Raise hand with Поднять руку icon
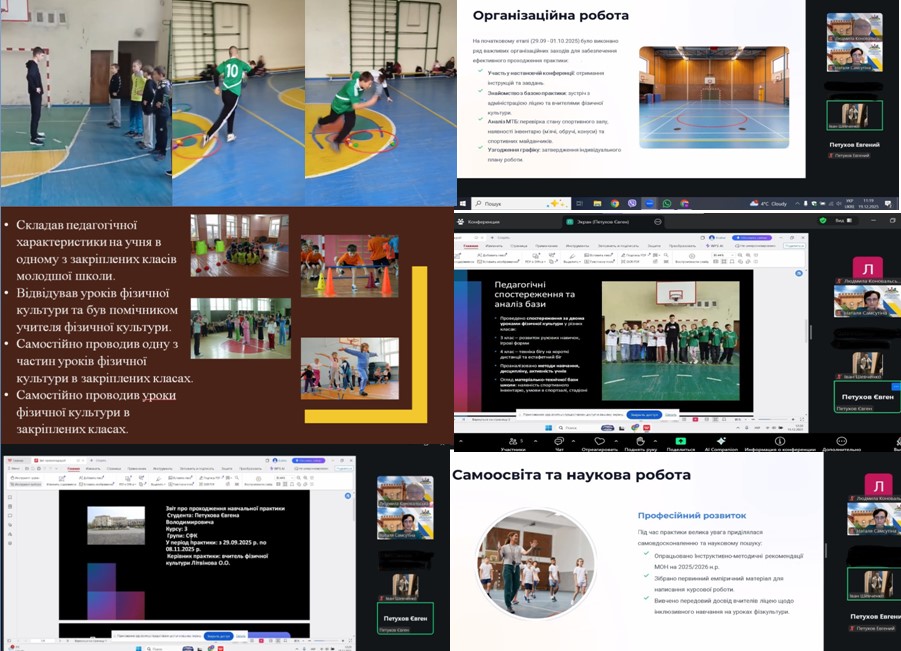 click(640, 440)
